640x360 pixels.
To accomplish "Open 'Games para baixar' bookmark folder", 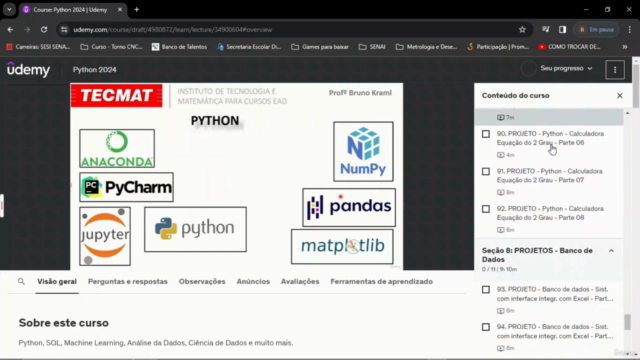I will [x=320, y=47].
